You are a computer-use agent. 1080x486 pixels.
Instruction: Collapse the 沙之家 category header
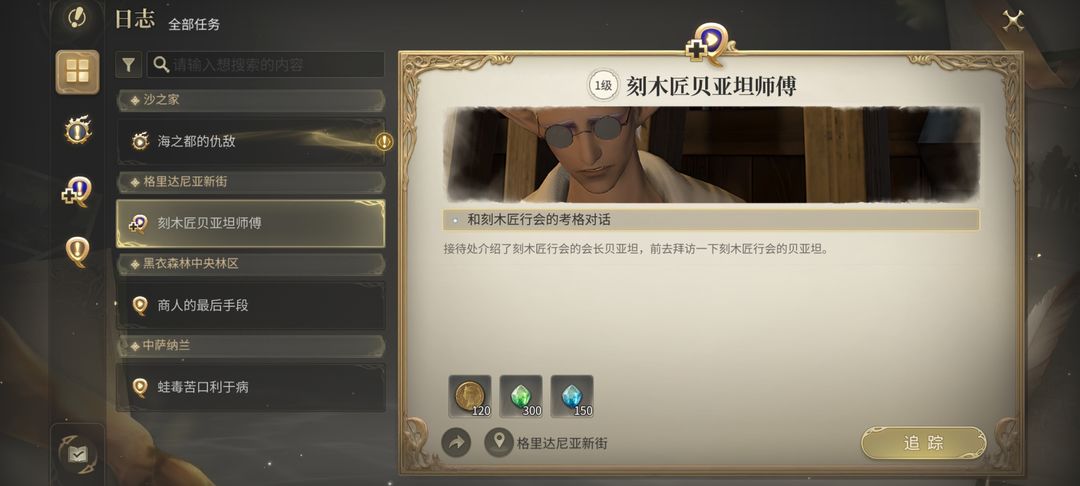[x=251, y=101]
